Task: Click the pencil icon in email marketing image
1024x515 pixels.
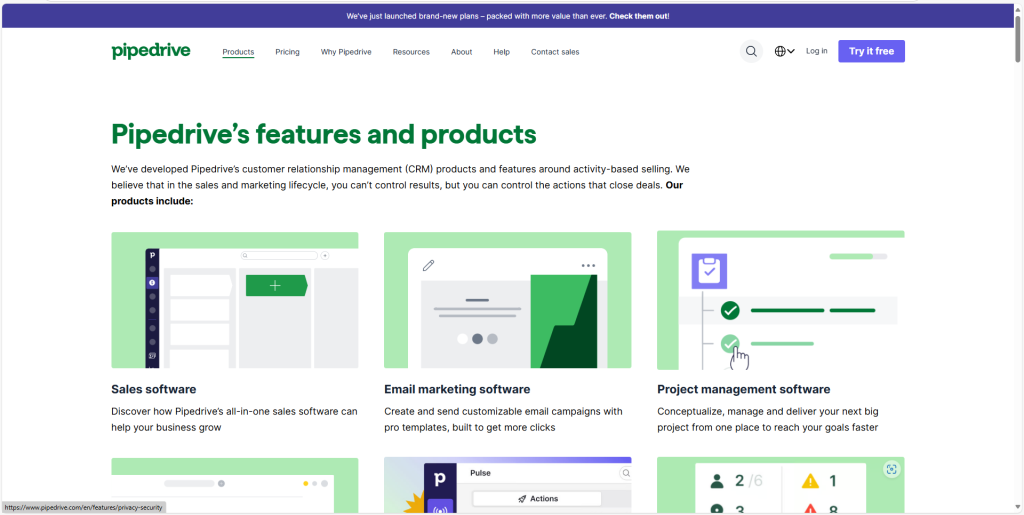Action: [x=429, y=265]
